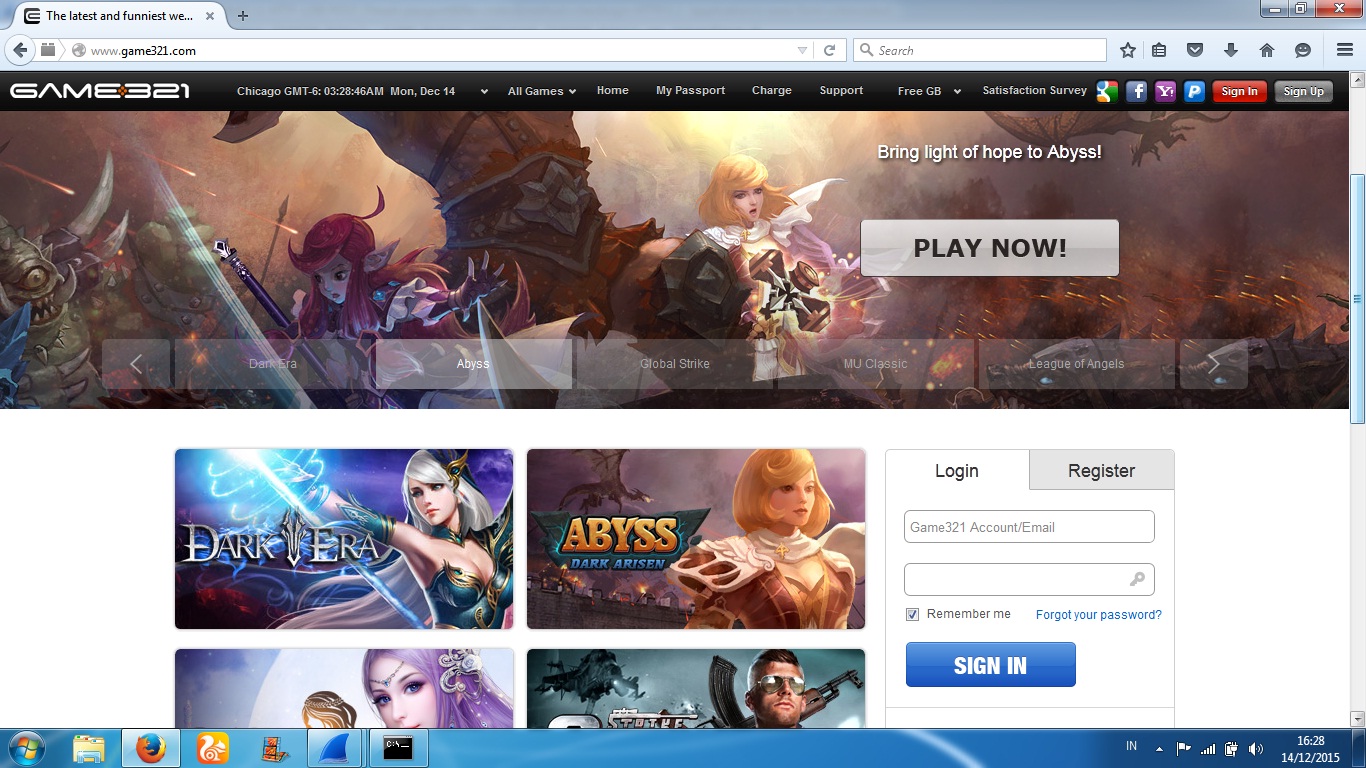1366x768 pixels.
Task: Open the address bar history dropdown arrow
Action: pyautogui.click(x=802, y=50)
